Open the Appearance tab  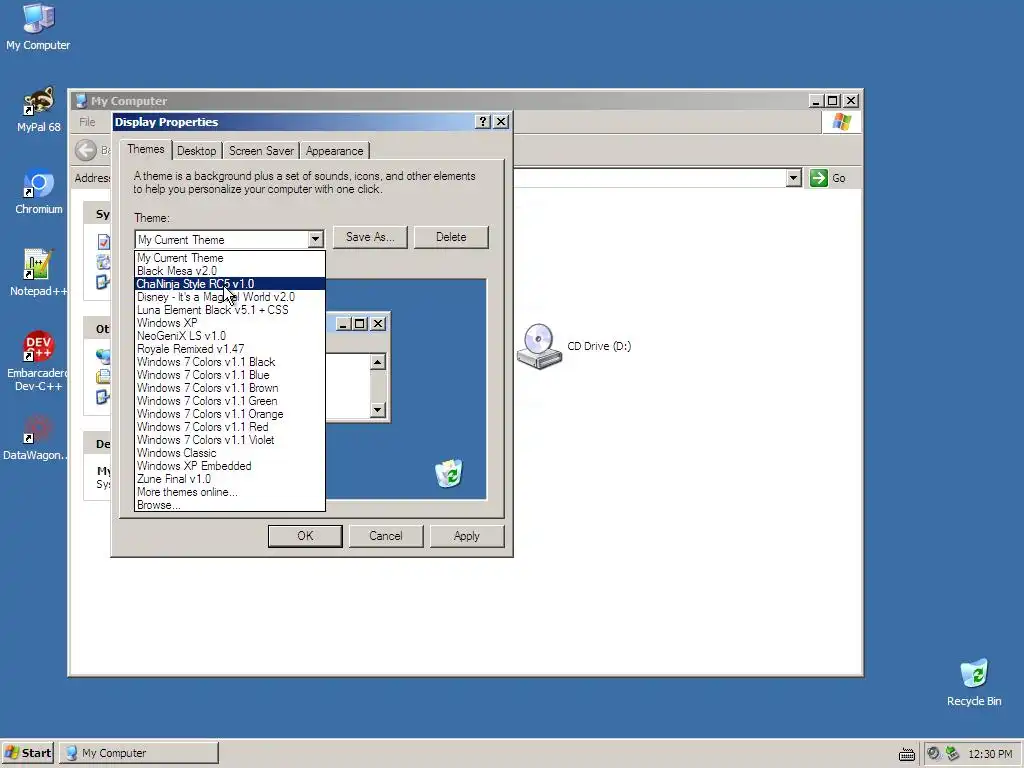pyautogui.click(x=334, y=151)
